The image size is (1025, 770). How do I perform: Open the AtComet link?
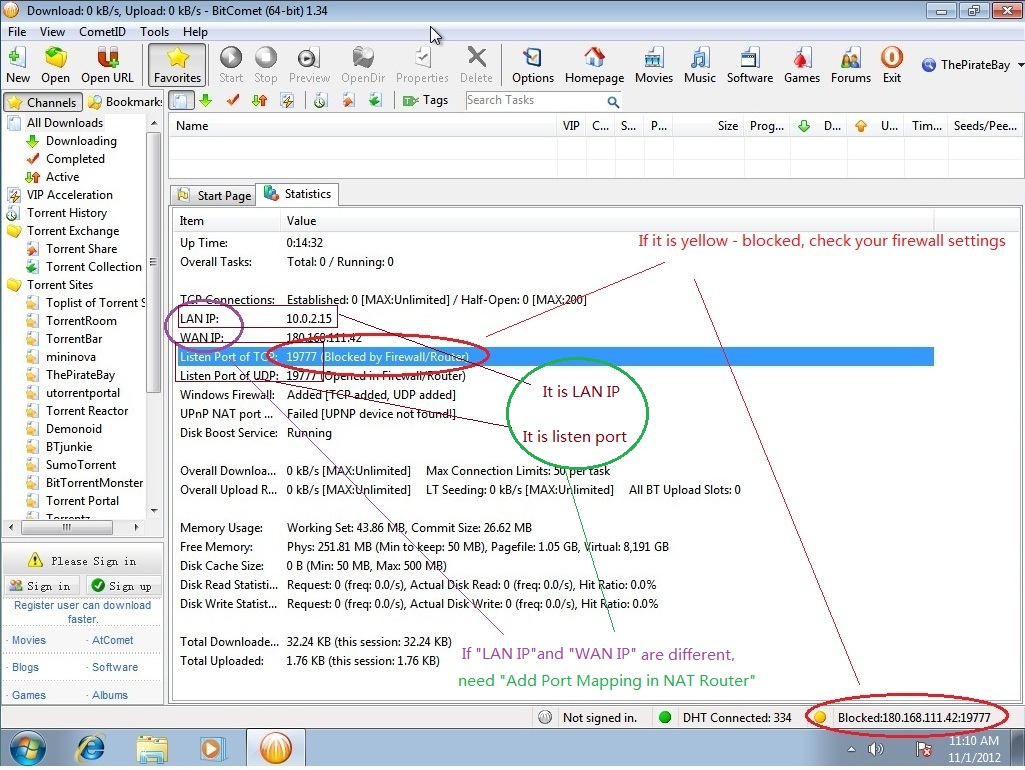(112, 640)
